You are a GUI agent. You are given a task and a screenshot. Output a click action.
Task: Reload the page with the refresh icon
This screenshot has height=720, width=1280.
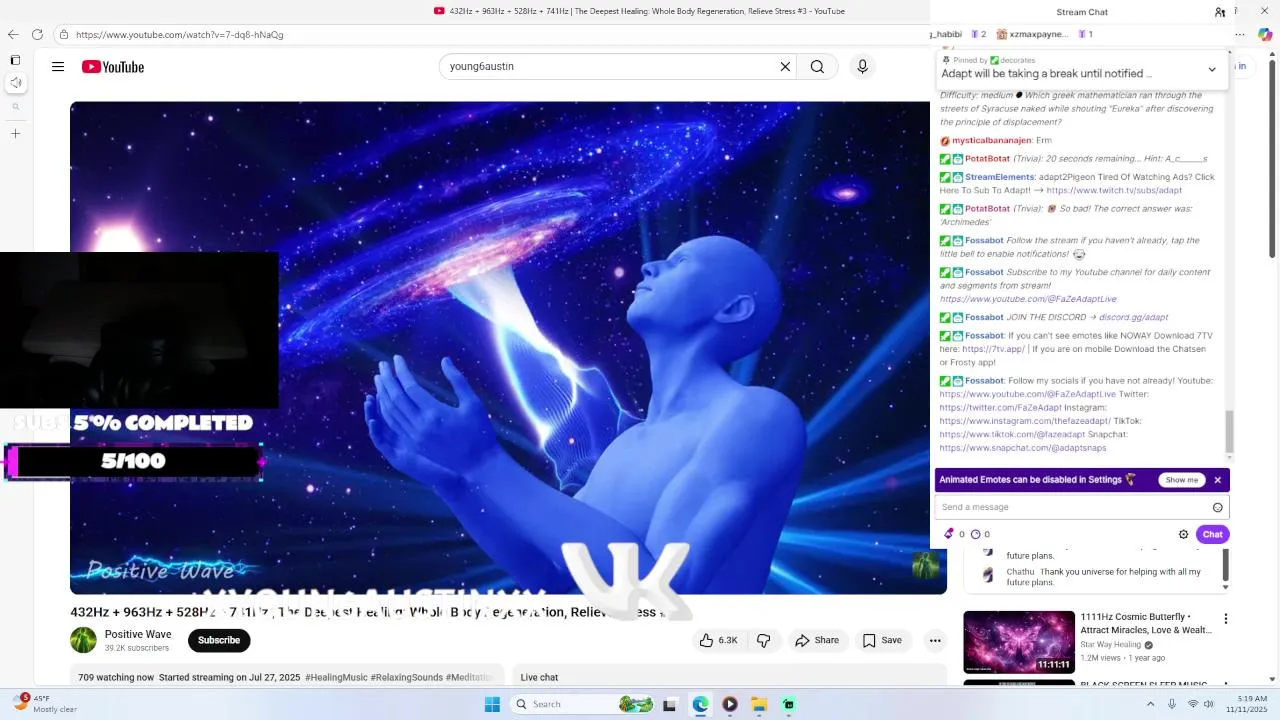coord(37,34)
